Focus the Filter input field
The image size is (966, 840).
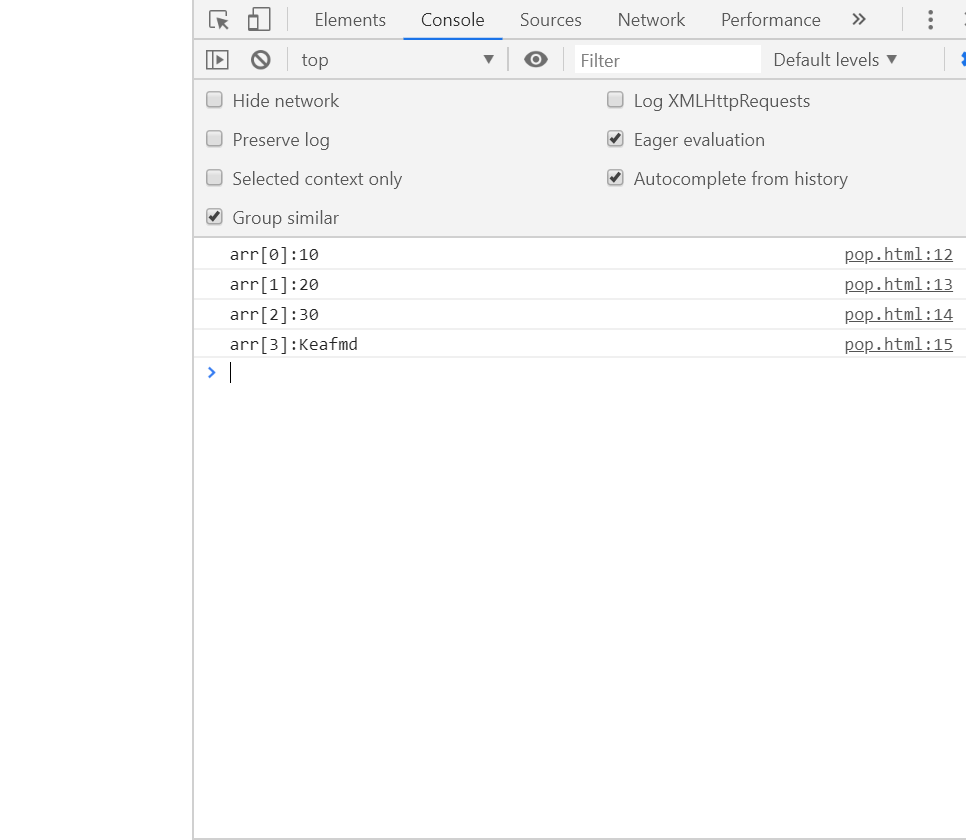[x=667, y=60]
